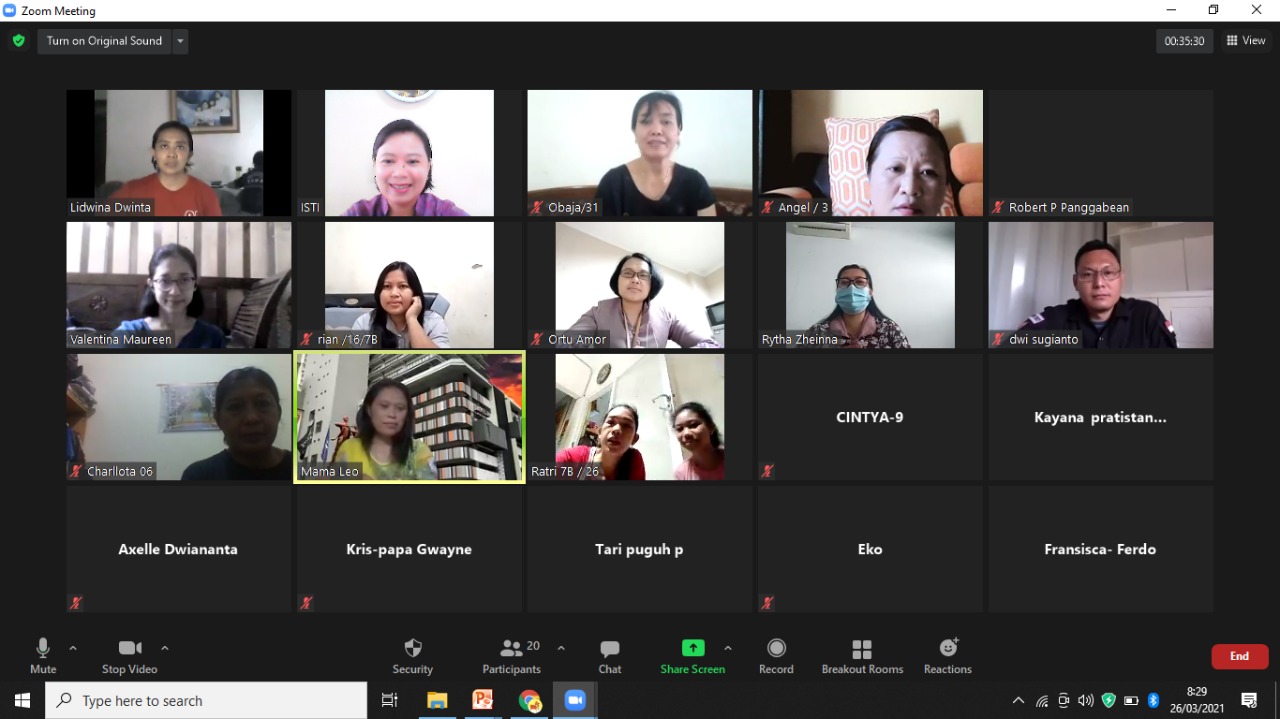1280x719 pixels.
Task: Click the green encryption shield icon
Action: click(x=18, y=41)
